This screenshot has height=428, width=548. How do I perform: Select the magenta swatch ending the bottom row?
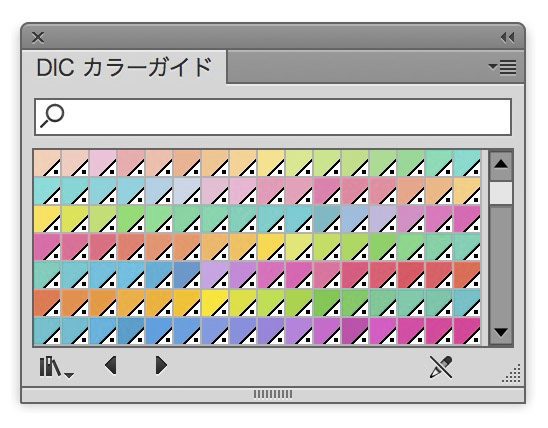tap(467, 331)
